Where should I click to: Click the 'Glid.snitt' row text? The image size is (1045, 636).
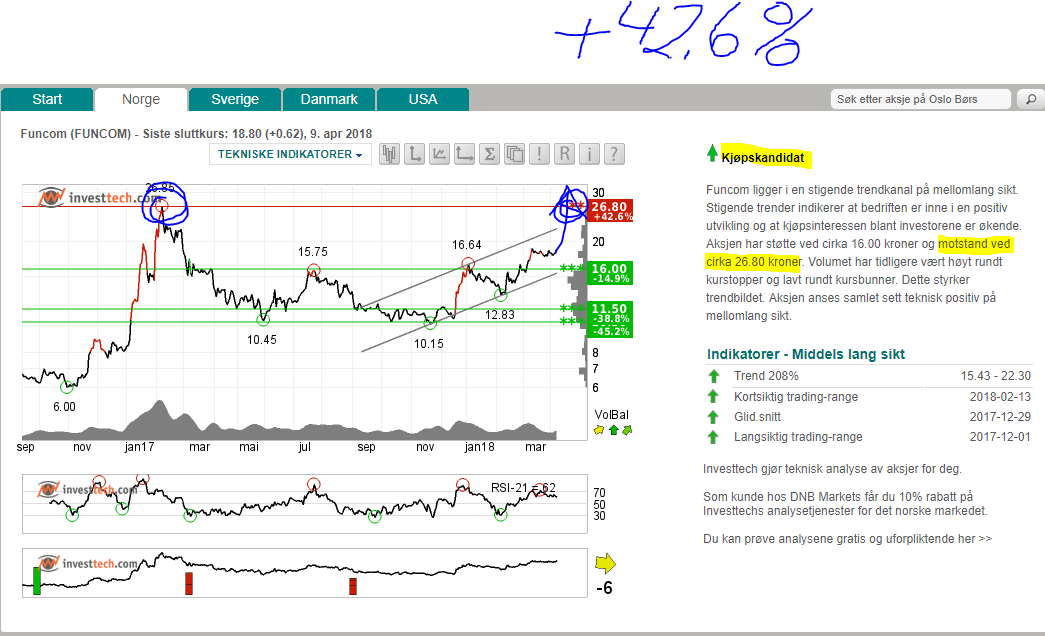757,417
